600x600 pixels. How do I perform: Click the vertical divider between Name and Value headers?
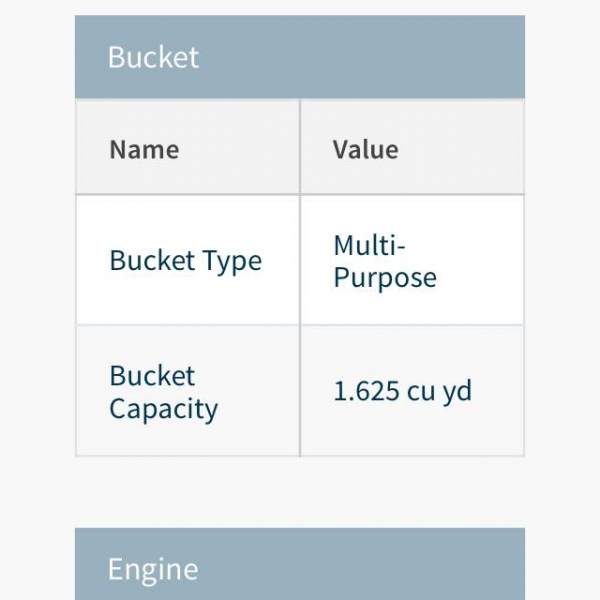300,147
